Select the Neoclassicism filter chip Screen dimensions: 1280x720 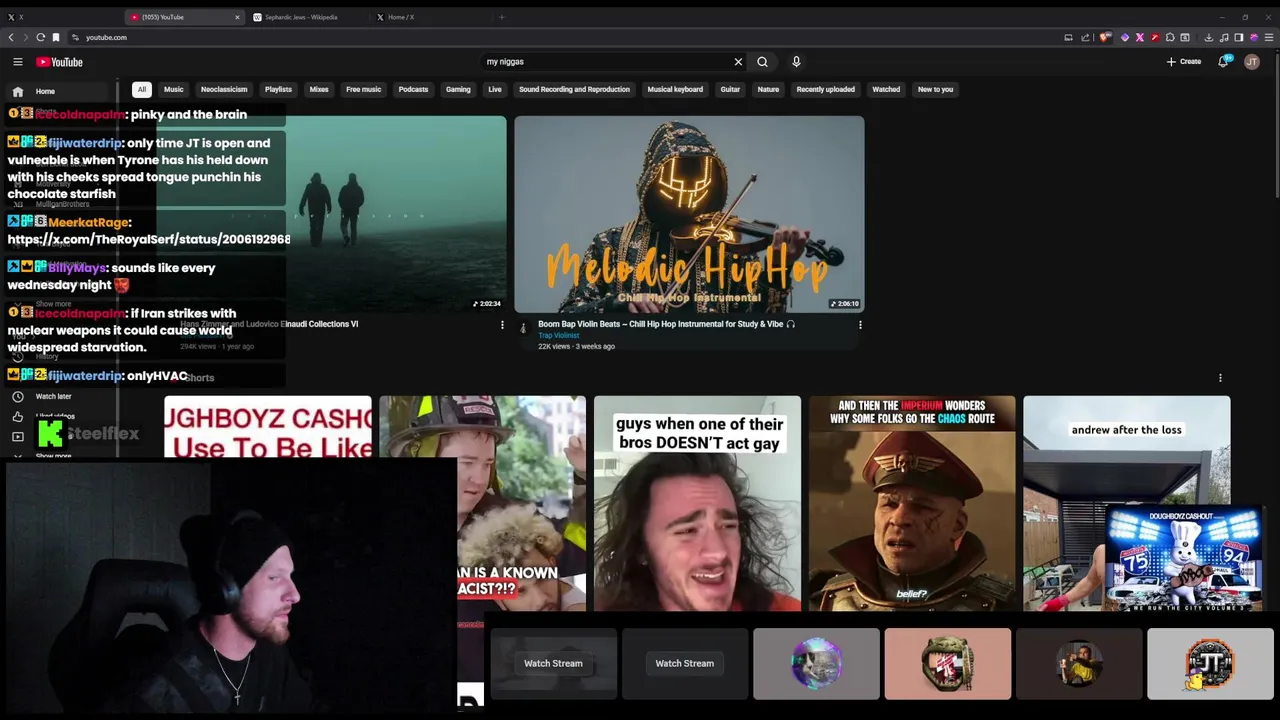point(224,89)
